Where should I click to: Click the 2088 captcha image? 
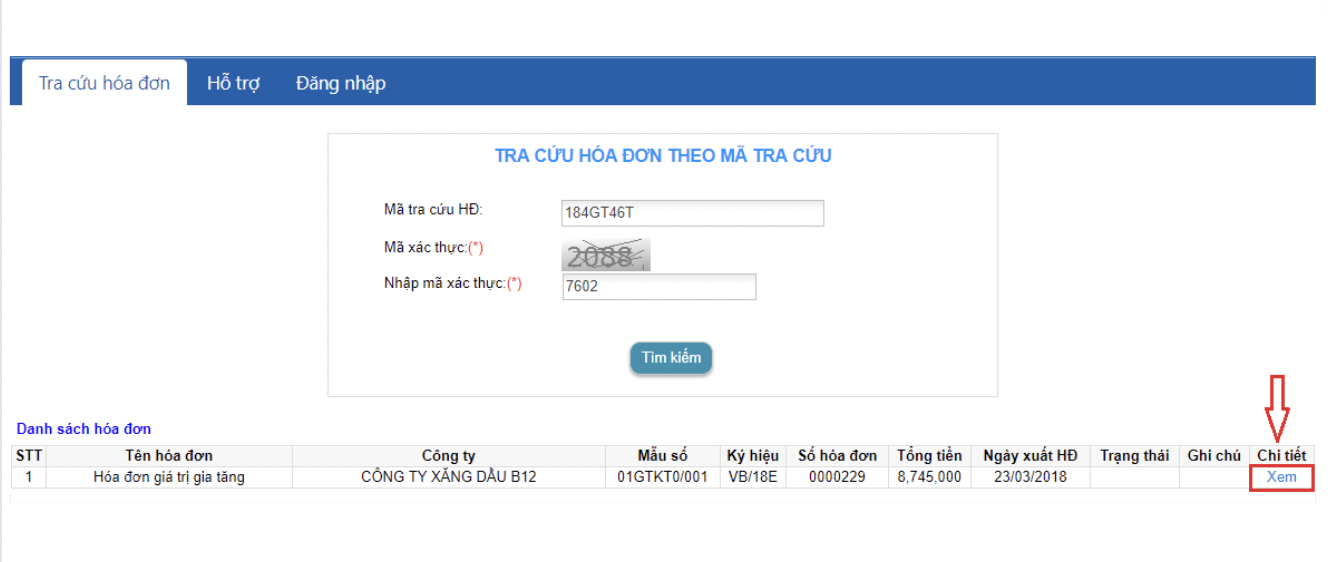(606, 255)
